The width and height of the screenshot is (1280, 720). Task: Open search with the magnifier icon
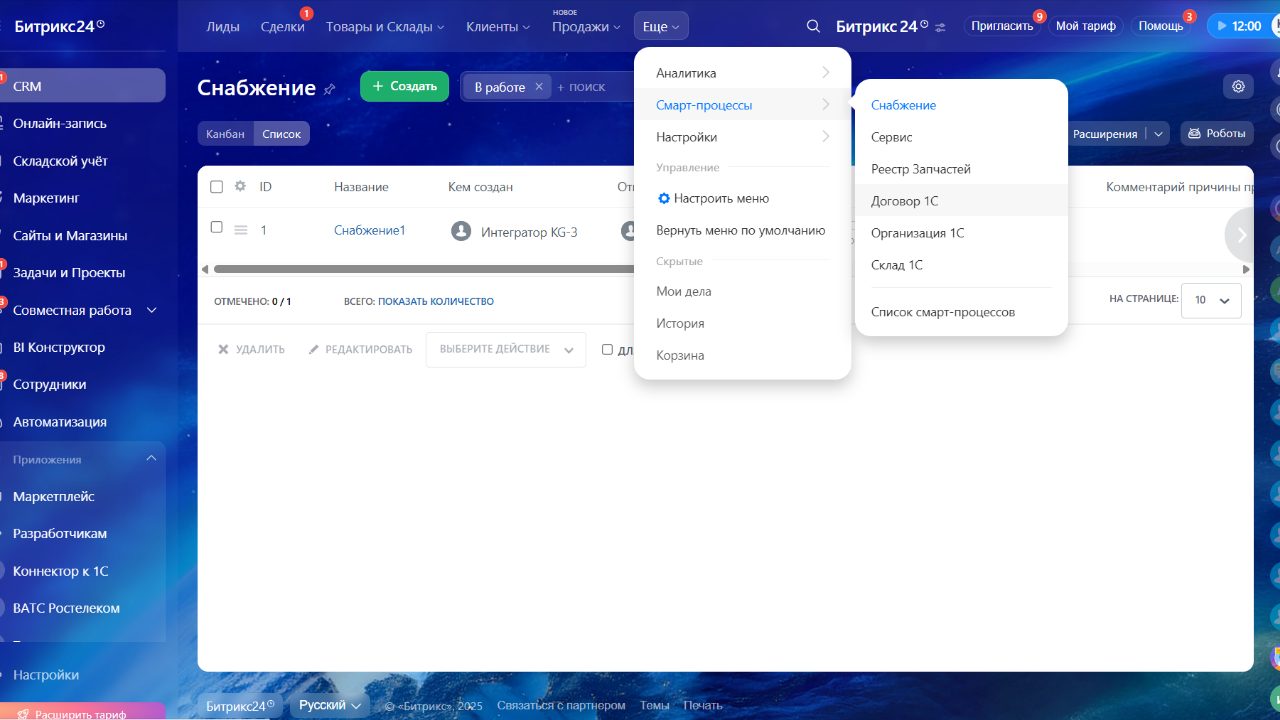(813, 26)
